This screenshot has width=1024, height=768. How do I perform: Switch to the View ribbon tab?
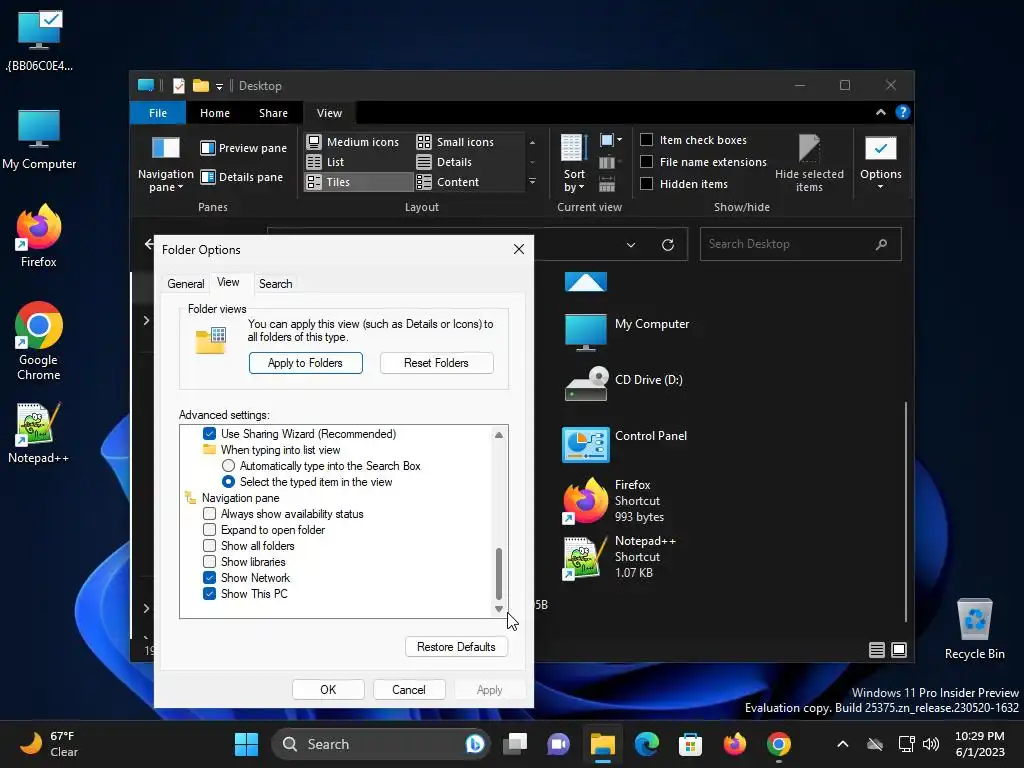coord(329,113)
